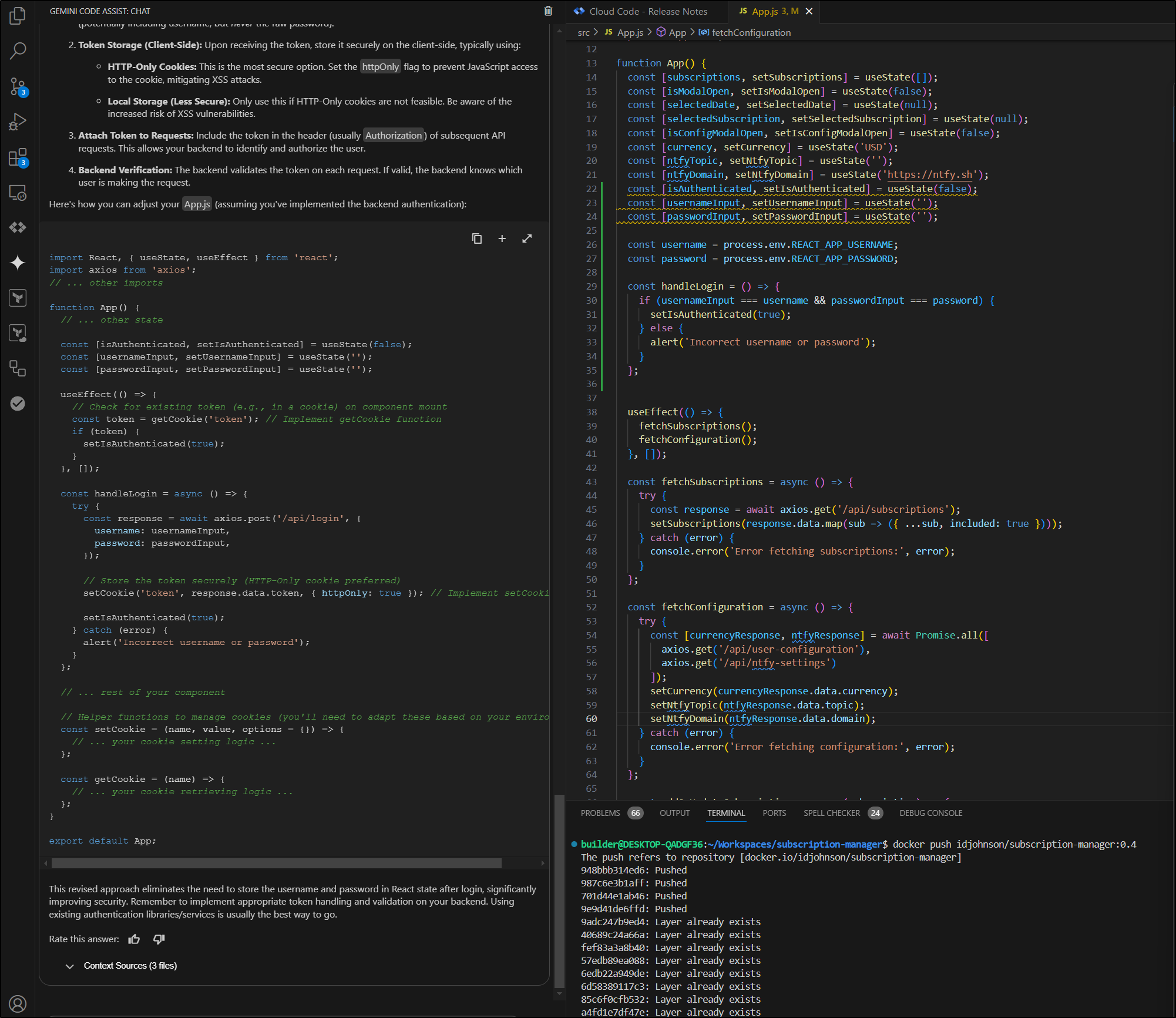Click the horizontal scrollbar under the code snippet

tap(276, 863)
